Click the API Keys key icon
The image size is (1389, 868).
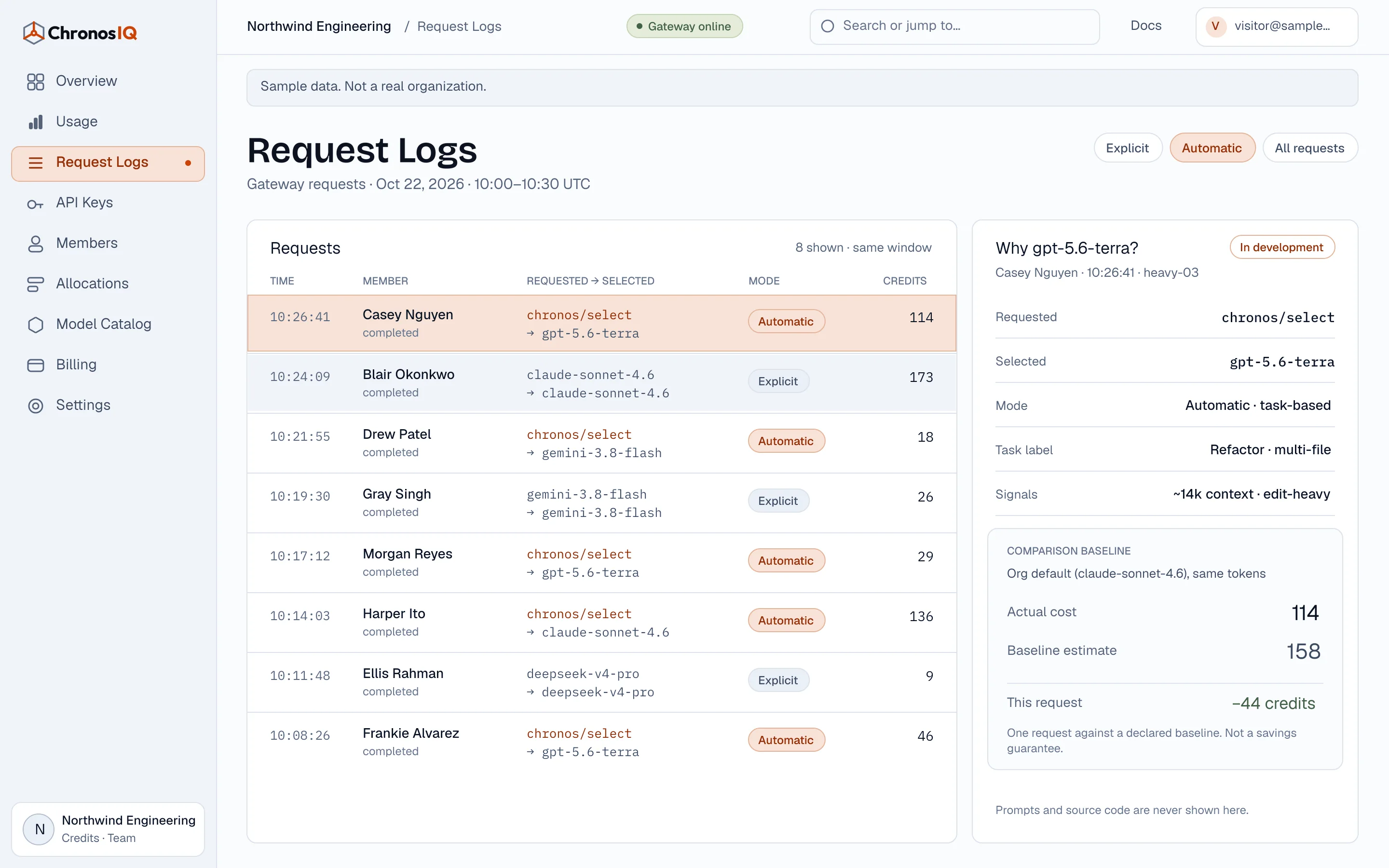pyautogui.click(x=36, y=204)
